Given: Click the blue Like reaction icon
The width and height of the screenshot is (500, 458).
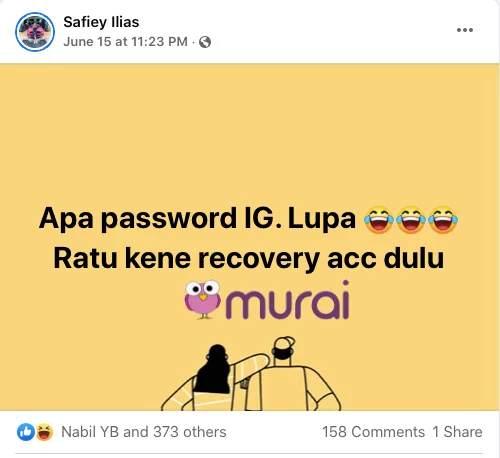Looking at the screenshot, I should click(26, 432).
